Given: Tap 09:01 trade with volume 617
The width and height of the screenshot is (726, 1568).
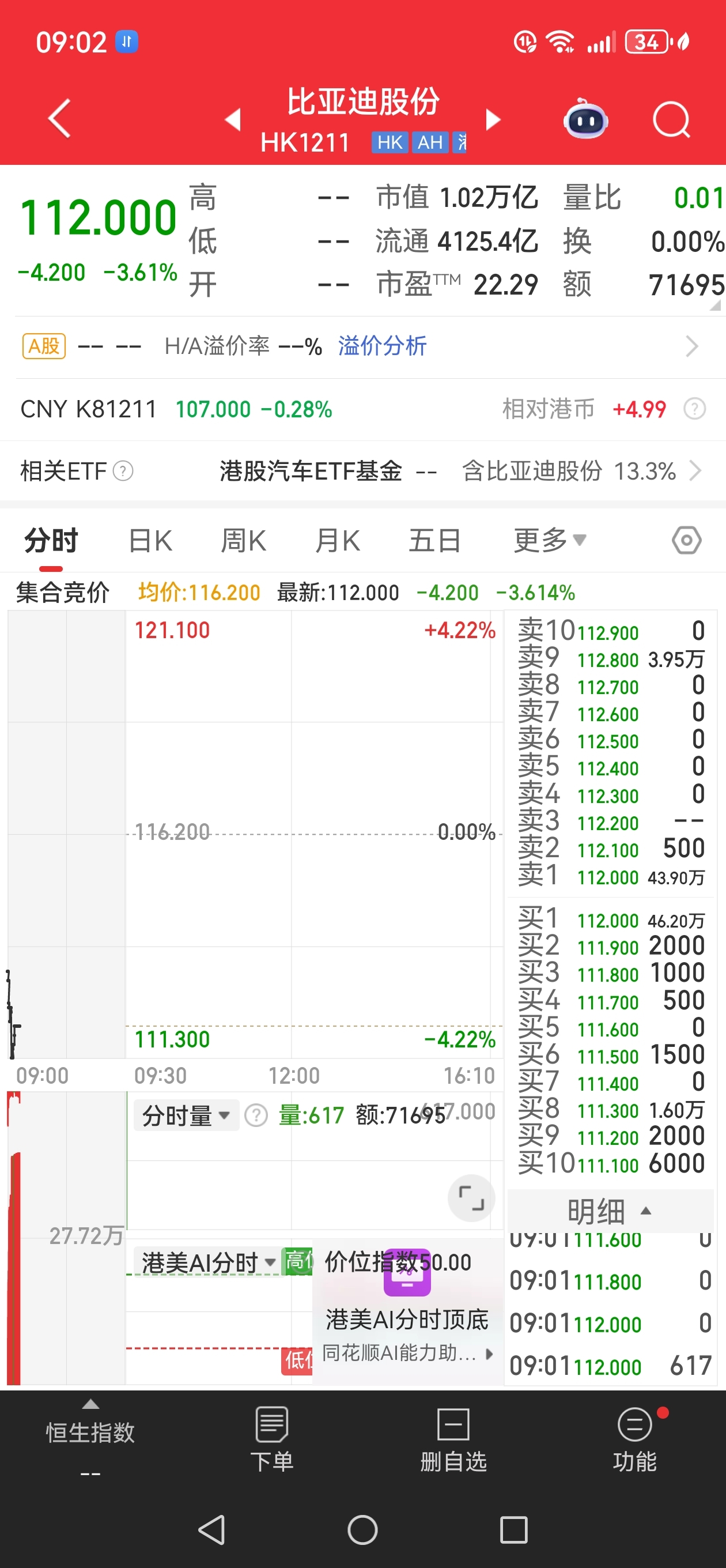Looking at the screenshot, I should (x=610, y=1366).
